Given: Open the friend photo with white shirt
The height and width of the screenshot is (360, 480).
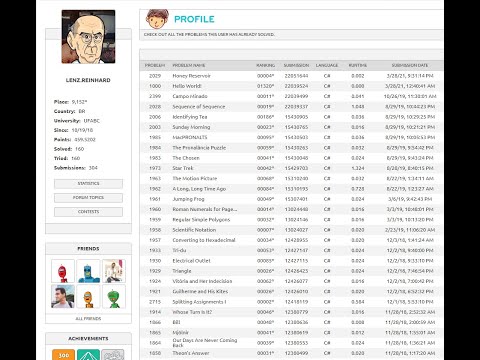Looking at the screenshot, I should point(114,271).
